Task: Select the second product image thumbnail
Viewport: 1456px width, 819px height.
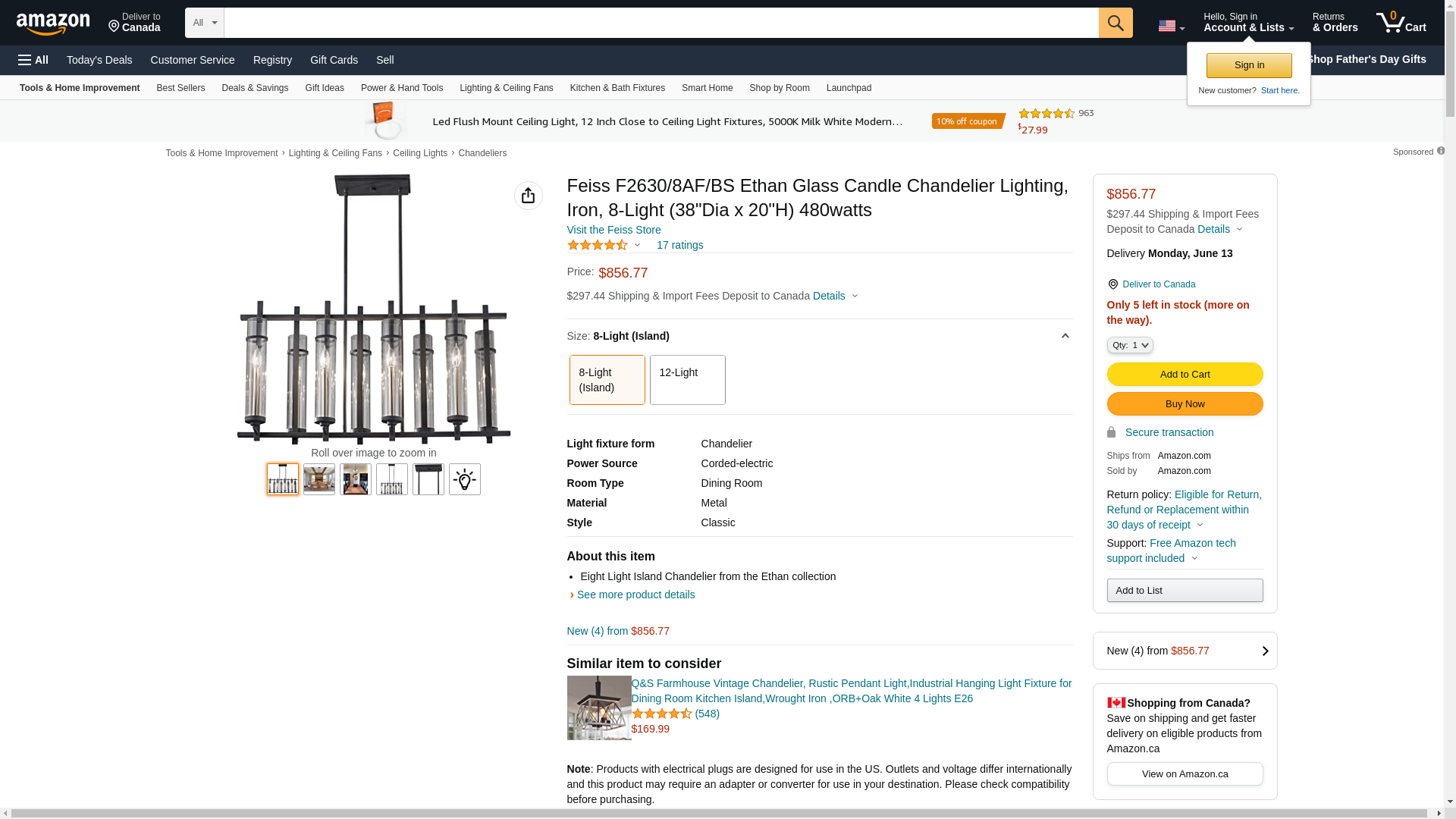Action: point(318,479)
